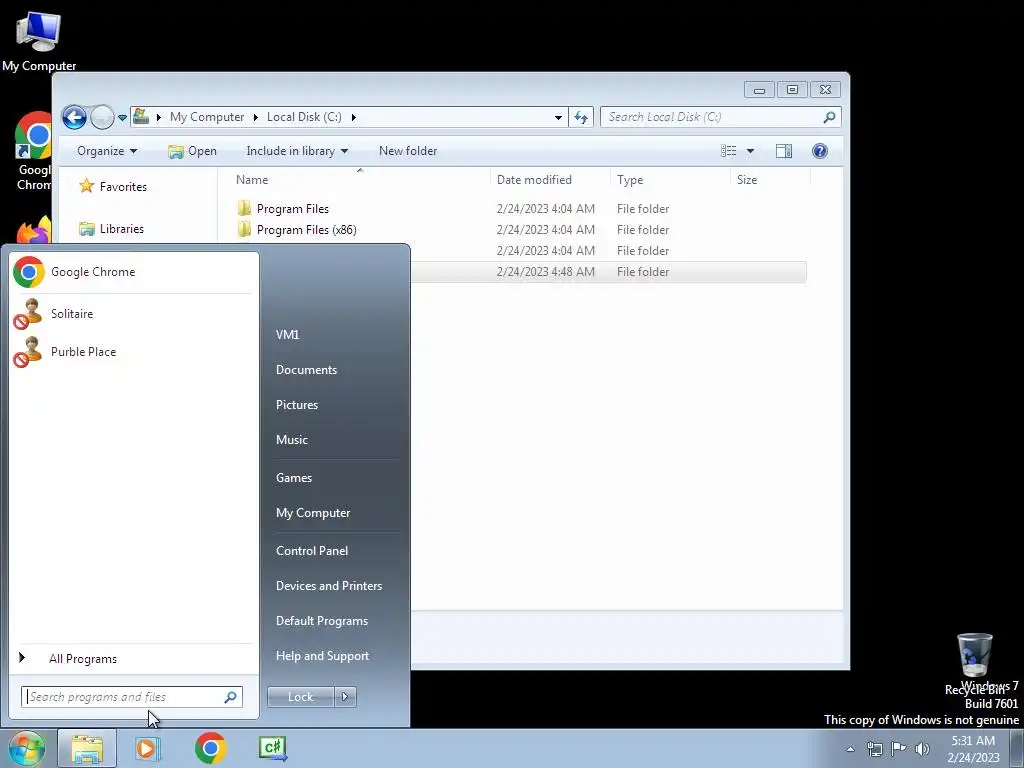Click the search magnifier in Explorer
Screen dimensions: 1024x768
click(x=829, y=117)
